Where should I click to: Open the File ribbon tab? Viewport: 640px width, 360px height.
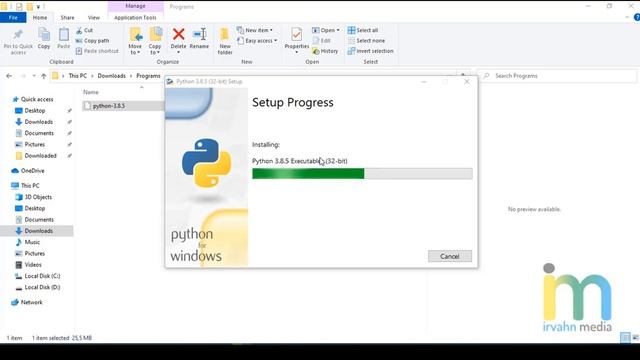(13, 18)
